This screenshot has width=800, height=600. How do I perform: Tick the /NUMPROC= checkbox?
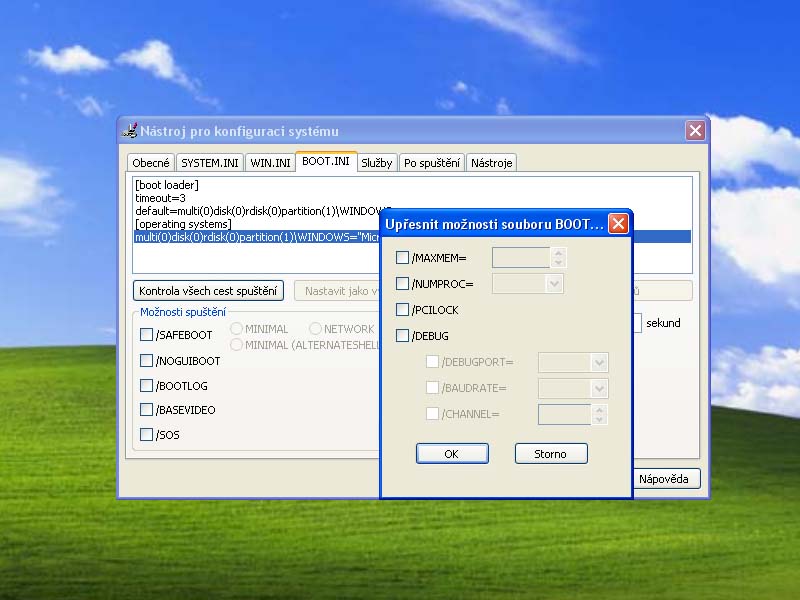point(403,284)
